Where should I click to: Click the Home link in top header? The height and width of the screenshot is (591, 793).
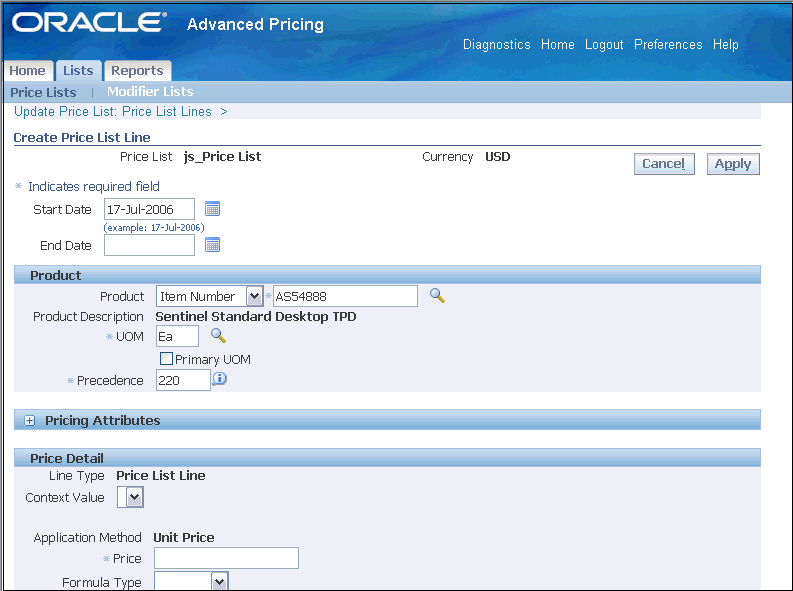(557, 44)
